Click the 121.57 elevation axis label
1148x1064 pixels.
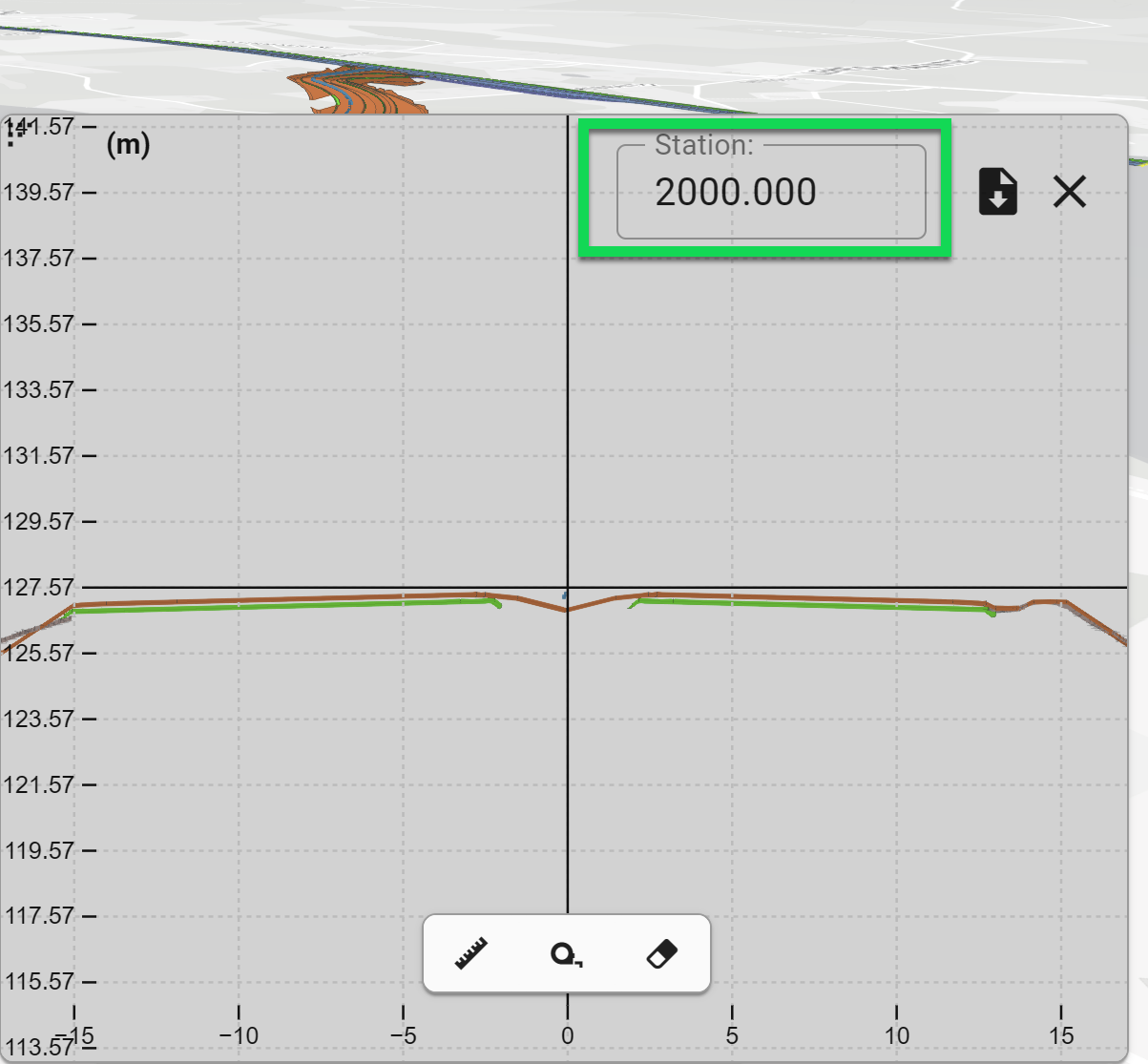coord(38,784)
